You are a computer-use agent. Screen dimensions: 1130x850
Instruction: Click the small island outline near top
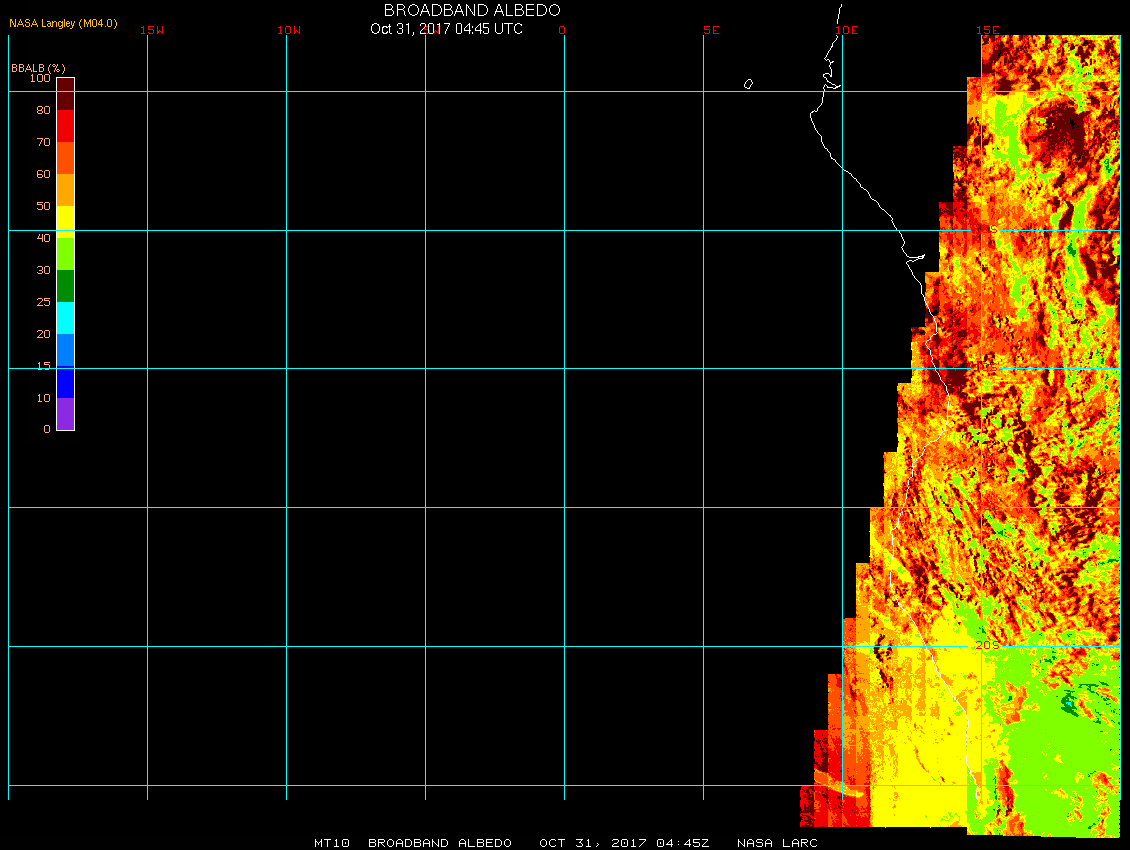[x=748, y=84]
